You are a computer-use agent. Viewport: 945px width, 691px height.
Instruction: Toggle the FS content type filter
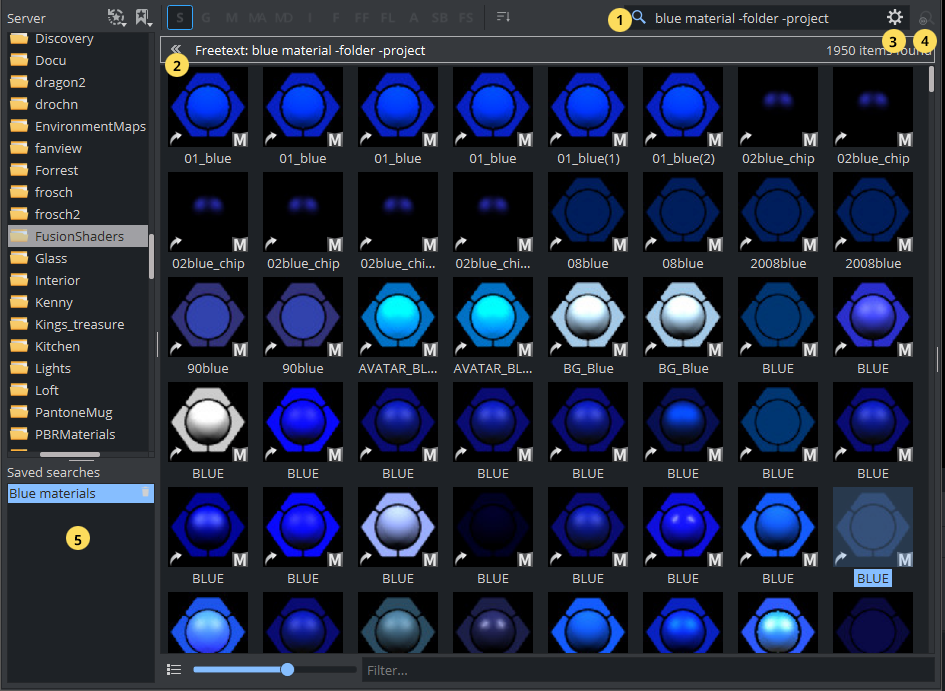pos(466,17)
